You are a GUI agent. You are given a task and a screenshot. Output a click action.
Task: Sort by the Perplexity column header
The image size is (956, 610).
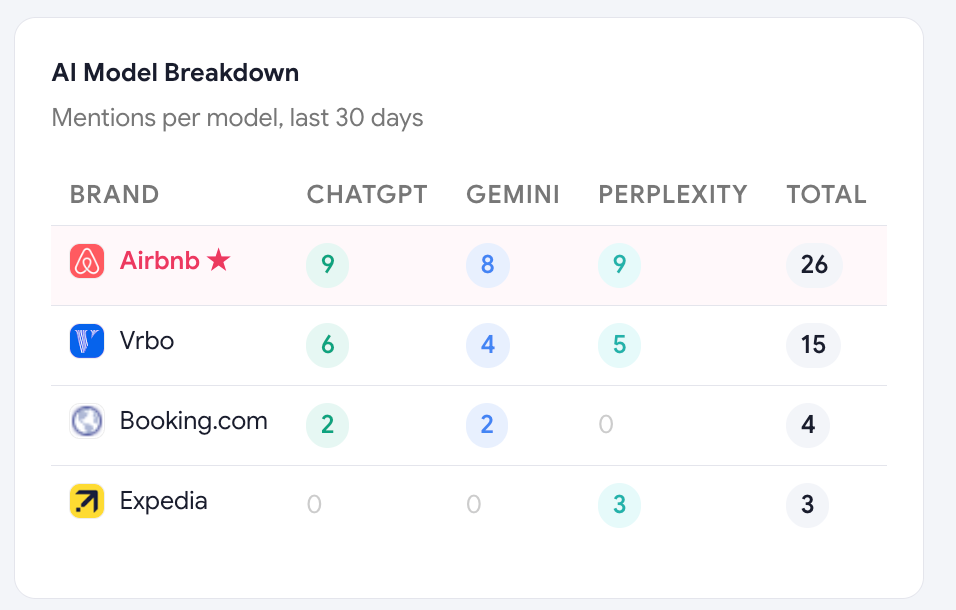point(672,195)
